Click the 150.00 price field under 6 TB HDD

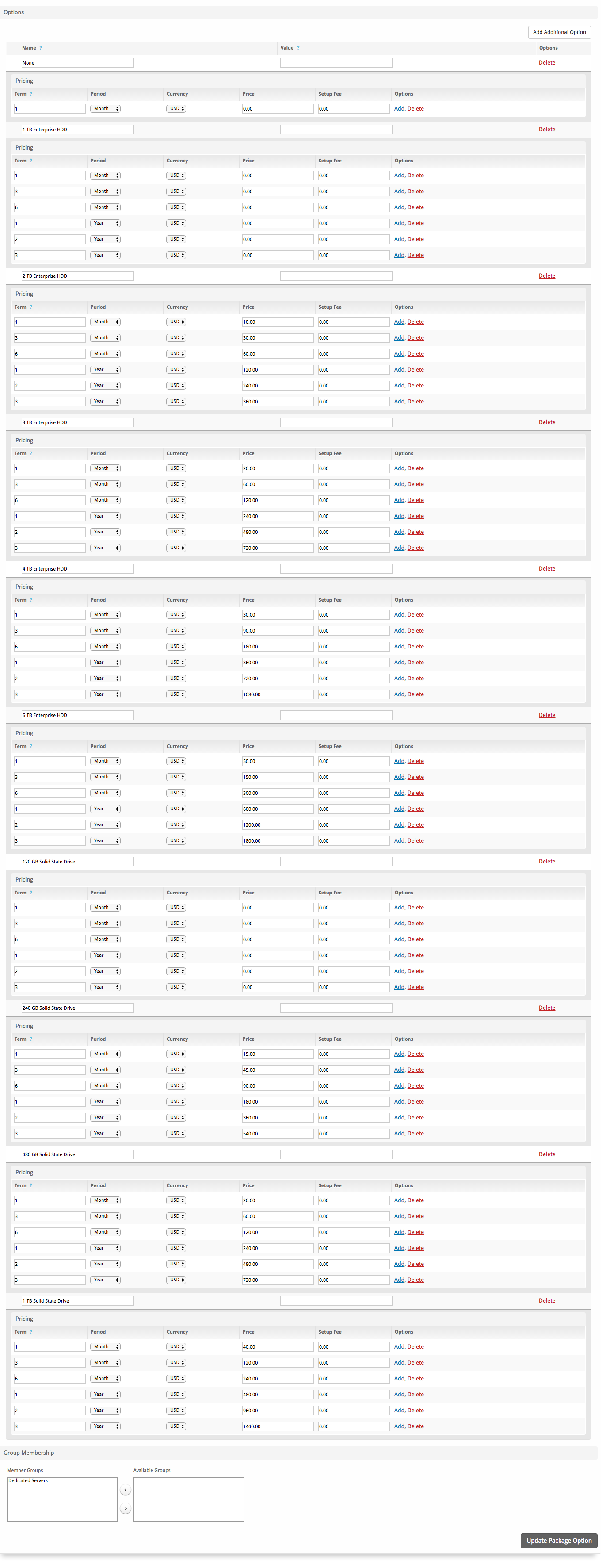click(x=278, y=777)
